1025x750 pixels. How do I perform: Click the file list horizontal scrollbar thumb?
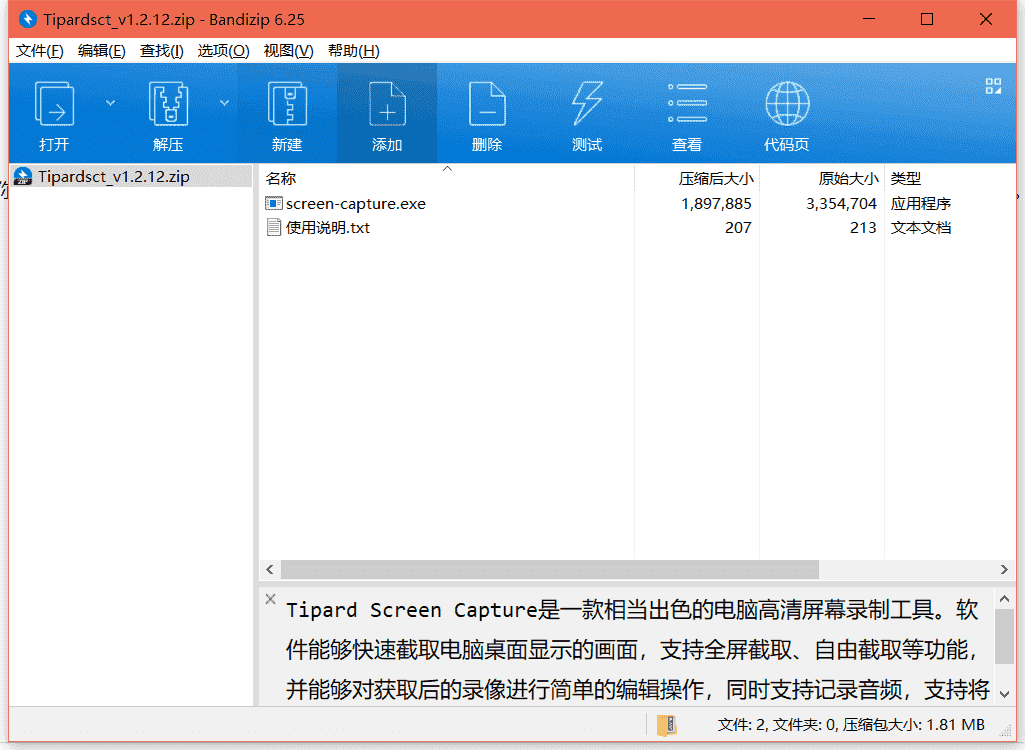550,570
